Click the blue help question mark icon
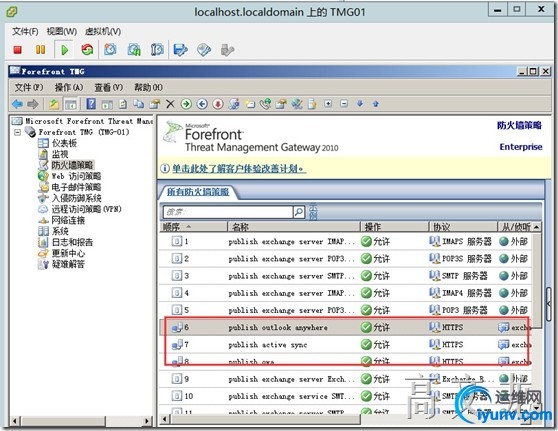This screenshot has height=431, width=558. click(91, 104)
